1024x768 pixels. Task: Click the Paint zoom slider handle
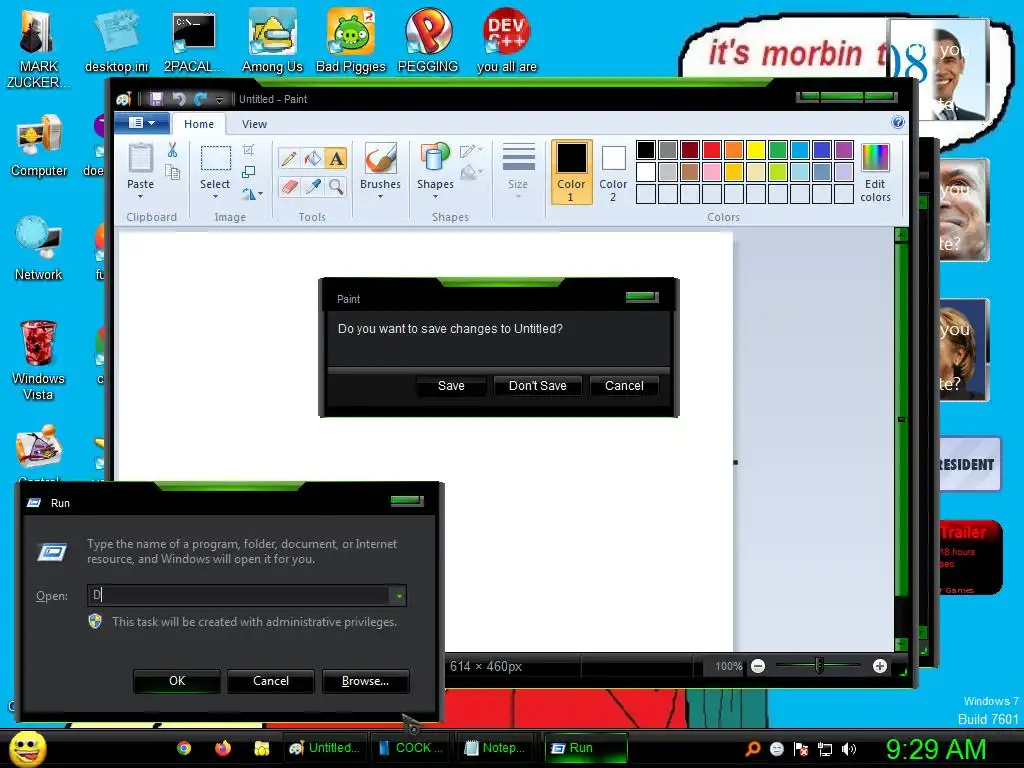(x=819, y=665)
